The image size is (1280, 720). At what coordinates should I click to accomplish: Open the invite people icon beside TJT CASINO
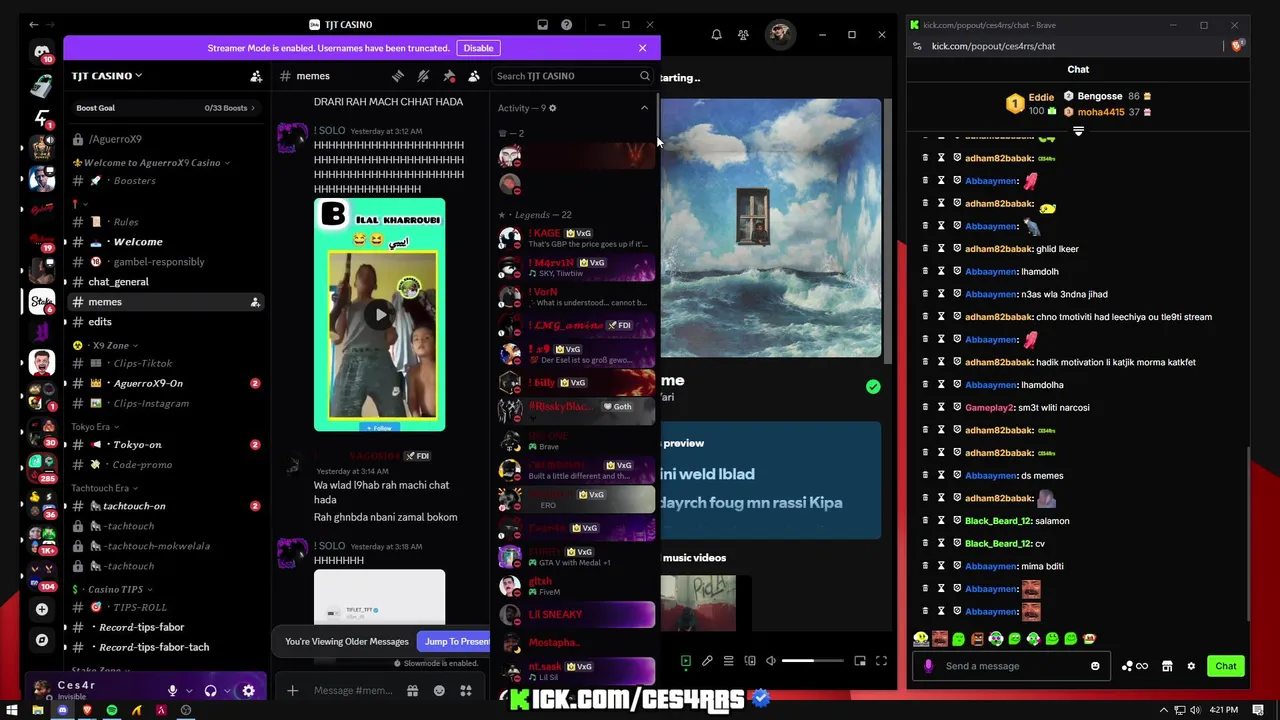(x=256, y=76)
